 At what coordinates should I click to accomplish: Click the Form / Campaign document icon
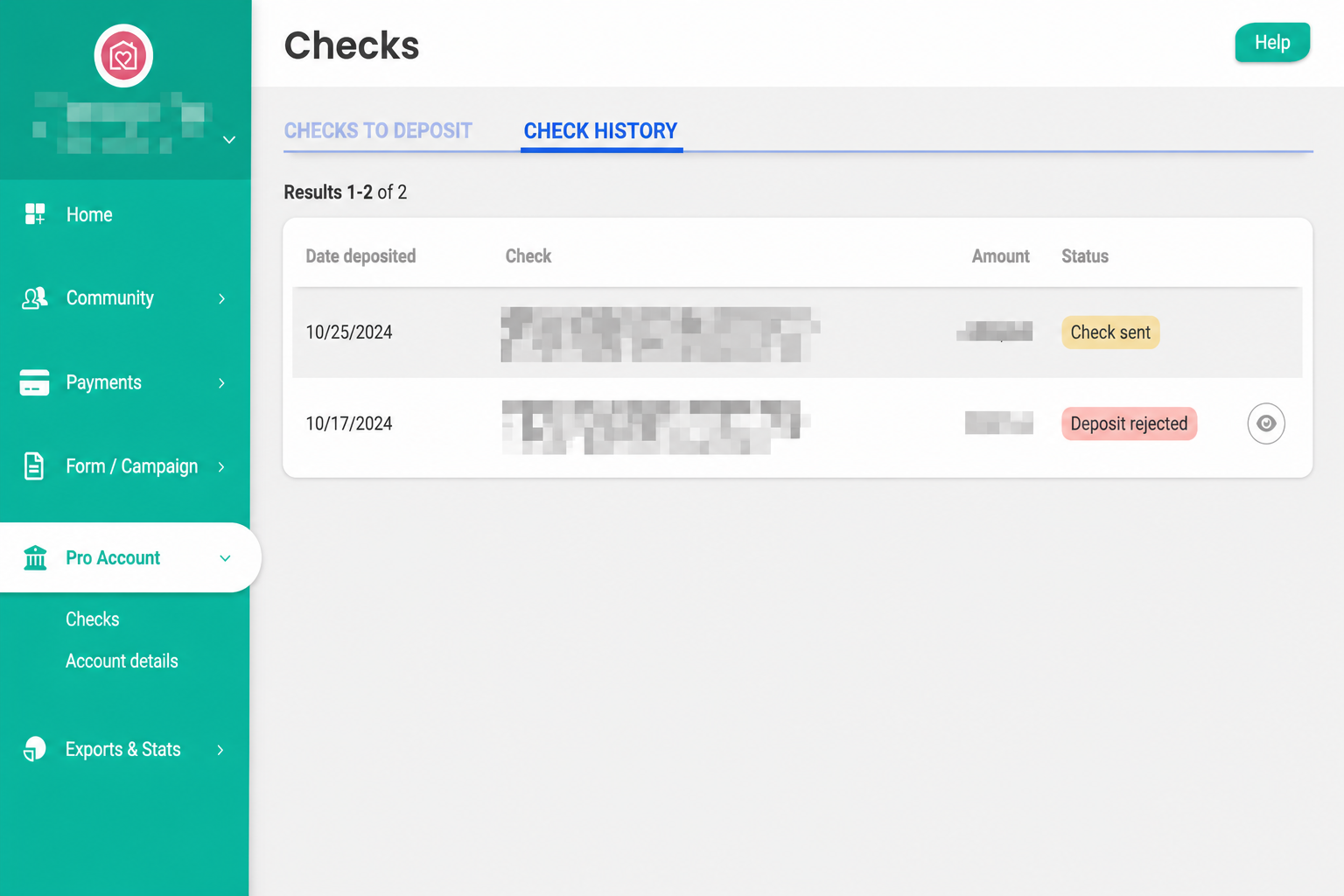[x=34, y=466]
